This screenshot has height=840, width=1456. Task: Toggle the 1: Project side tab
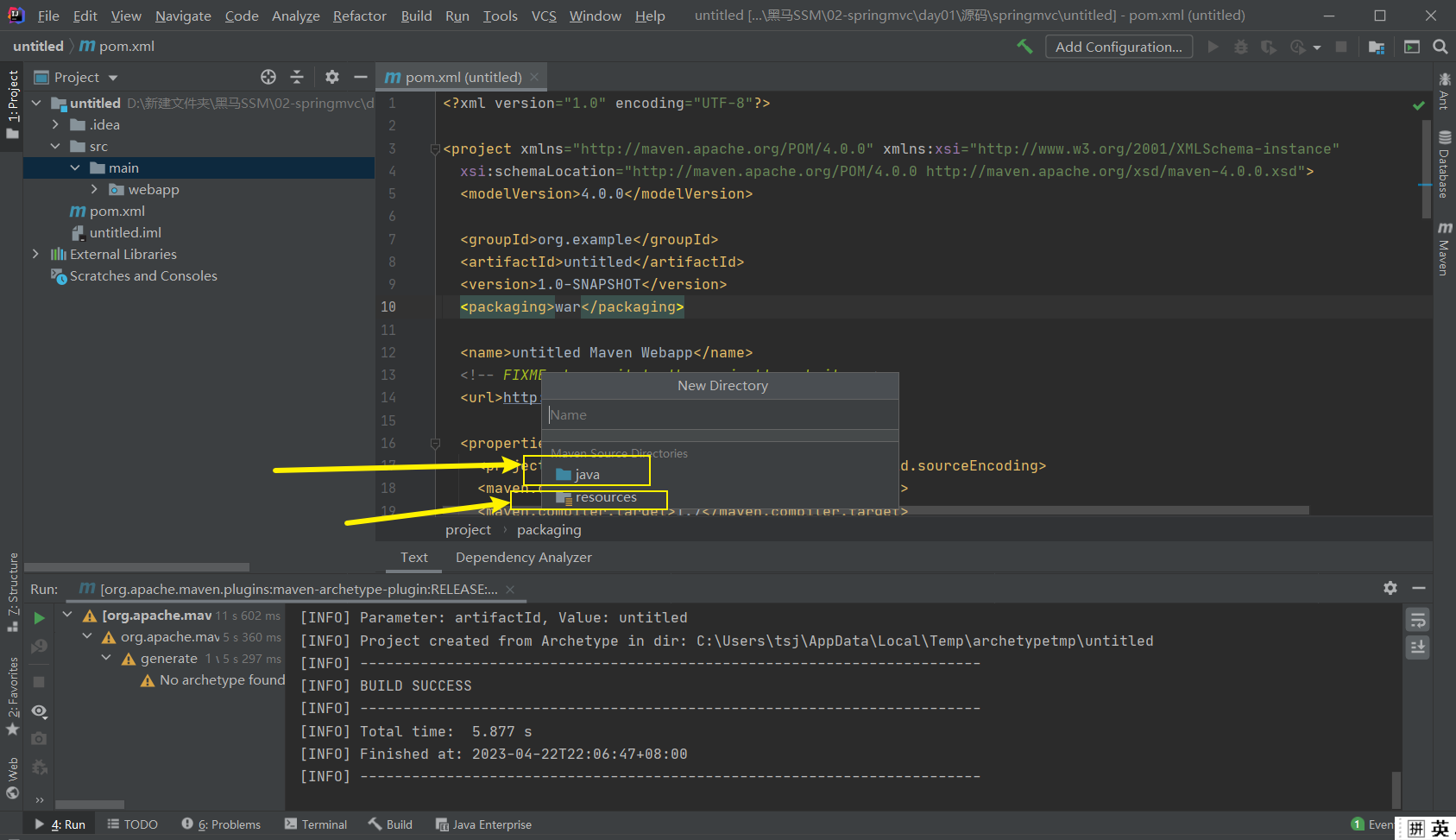(x=12, y=104)
